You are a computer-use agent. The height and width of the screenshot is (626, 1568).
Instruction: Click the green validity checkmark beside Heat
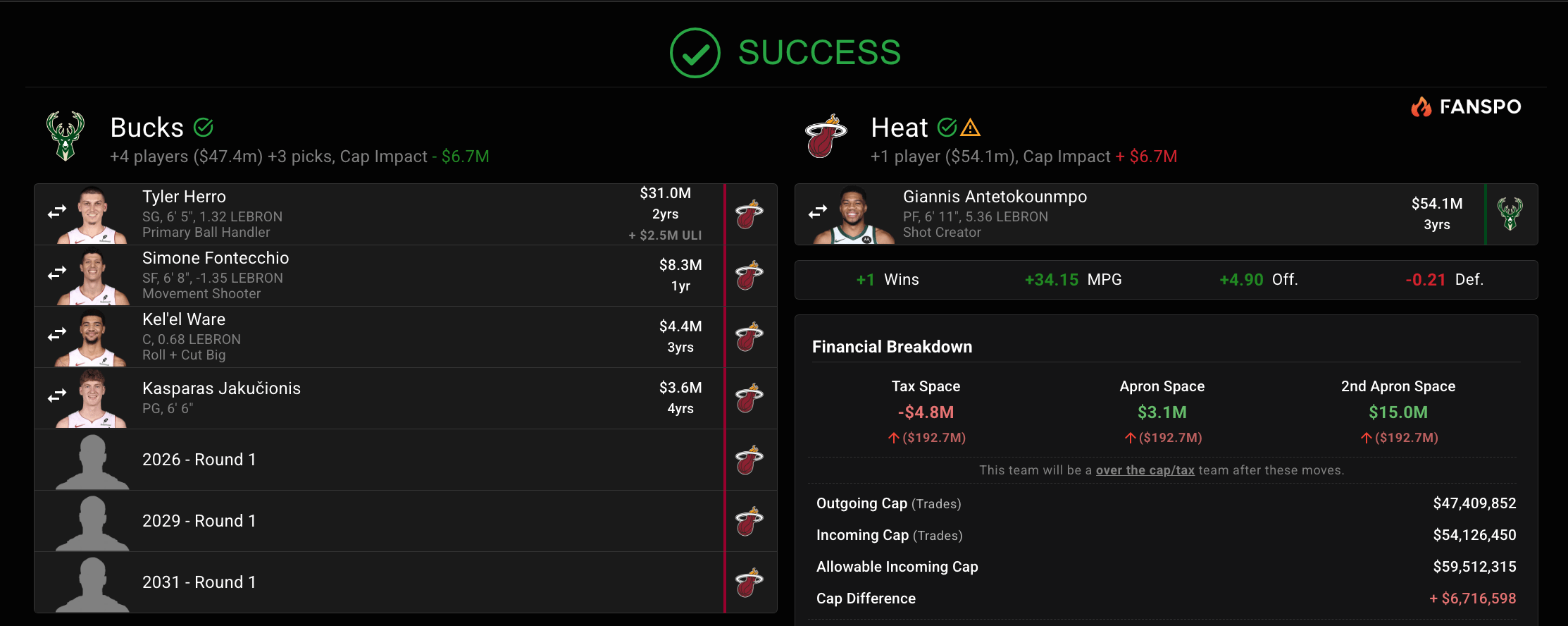click(x=947, y=127)
